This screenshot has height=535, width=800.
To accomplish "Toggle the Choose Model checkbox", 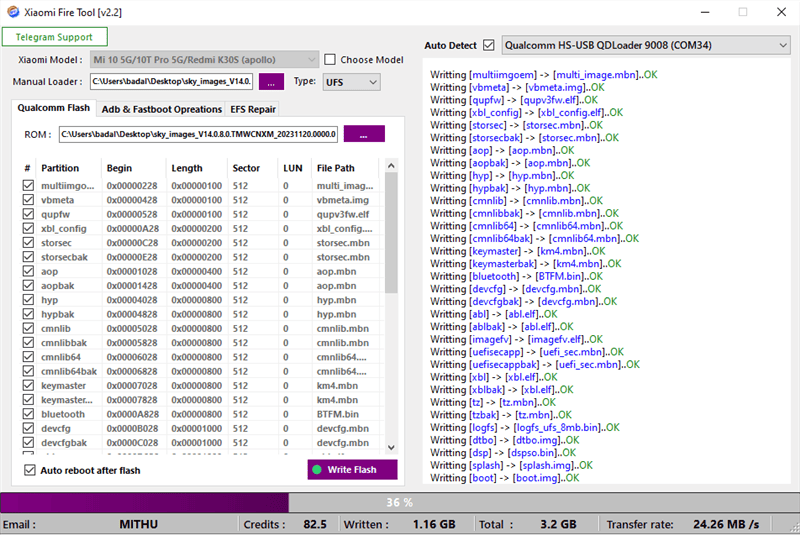I will tap(332, 60).
